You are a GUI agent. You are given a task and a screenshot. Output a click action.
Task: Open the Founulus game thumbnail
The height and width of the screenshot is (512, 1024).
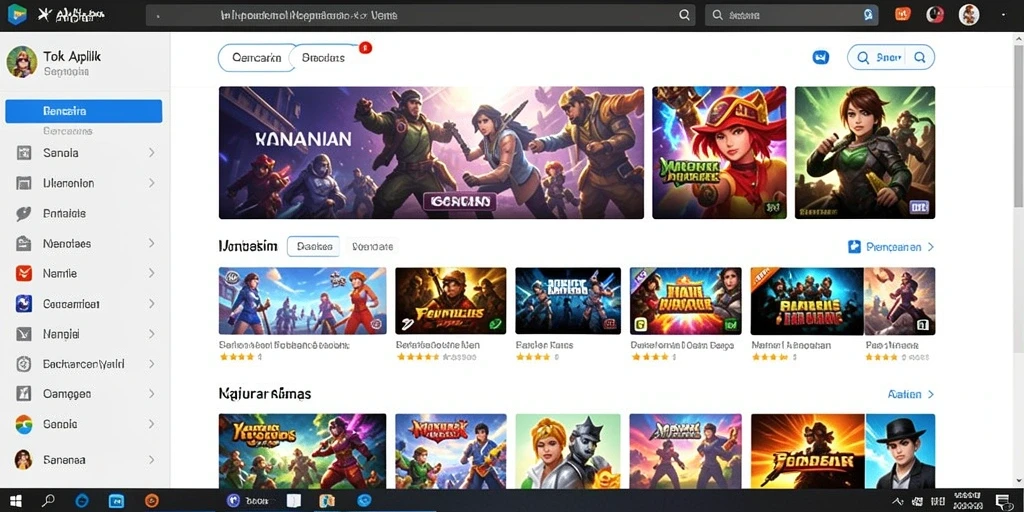451,301
